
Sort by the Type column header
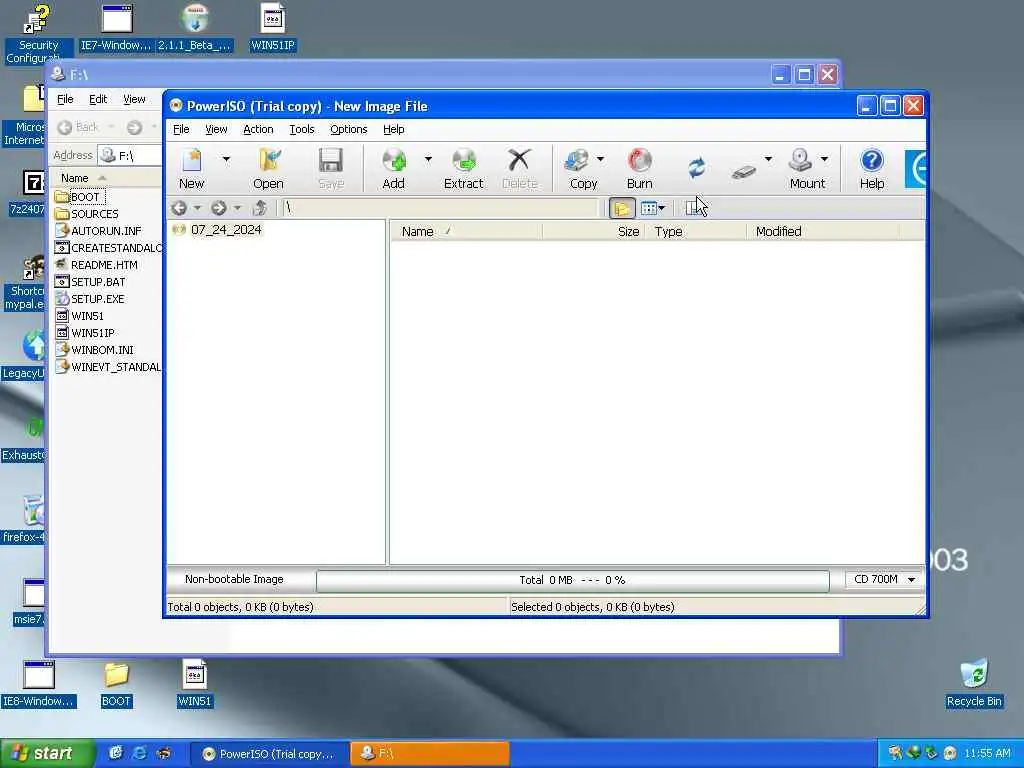pyautogui.click(x=695, y=231)
